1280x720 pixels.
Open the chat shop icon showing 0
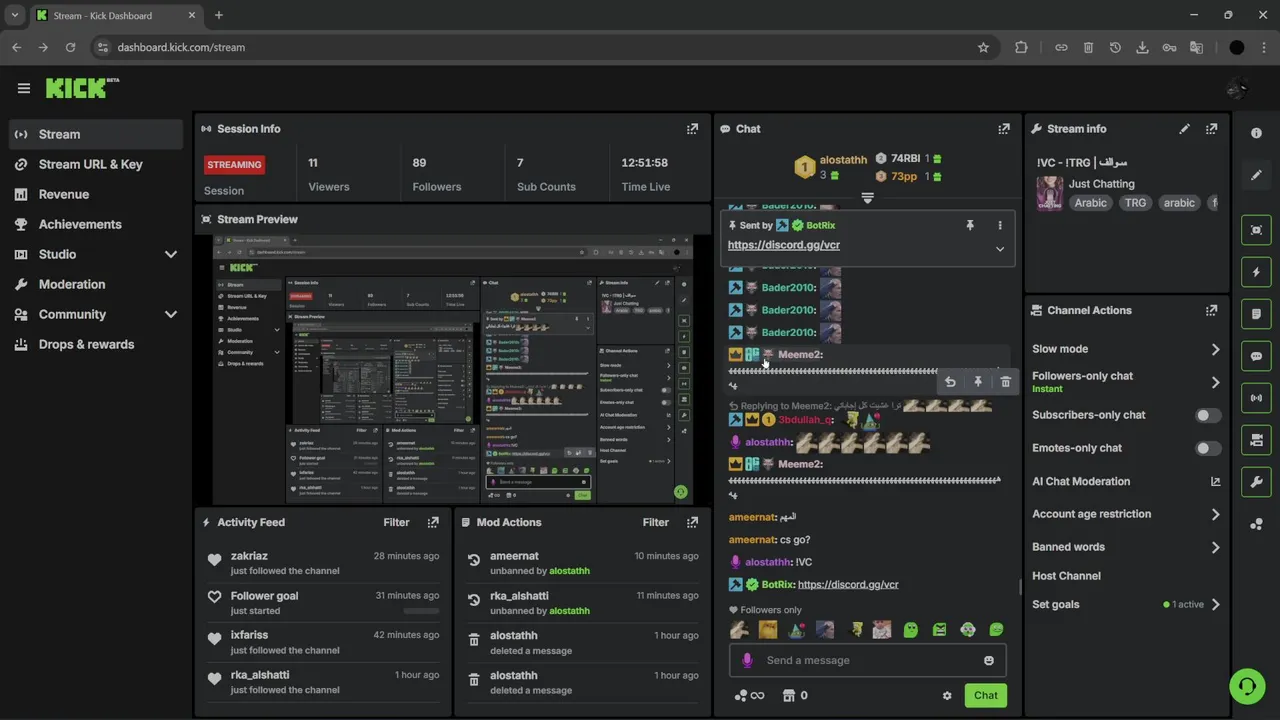pos(794,696)
